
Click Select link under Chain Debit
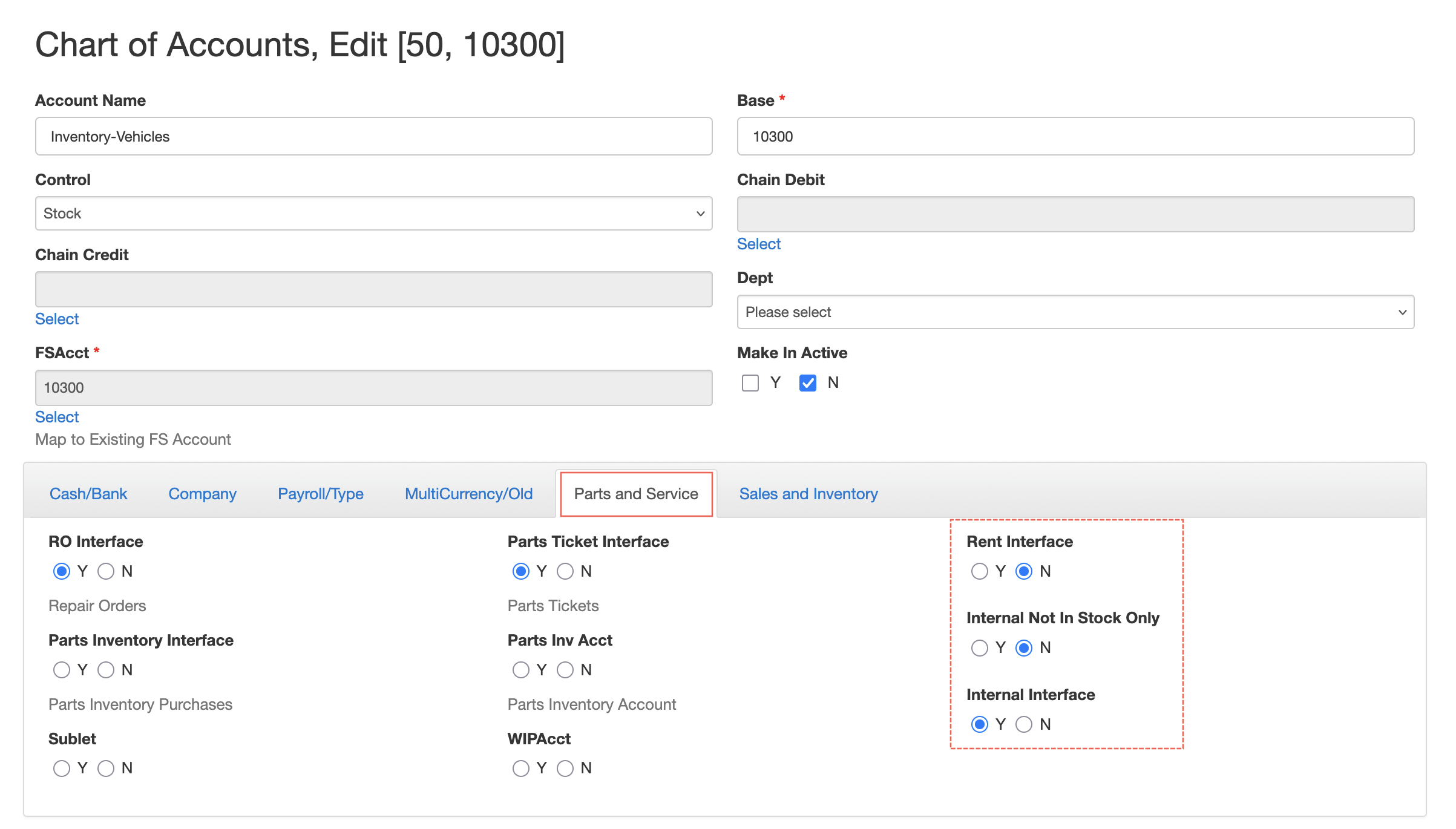tap(759, 244)
